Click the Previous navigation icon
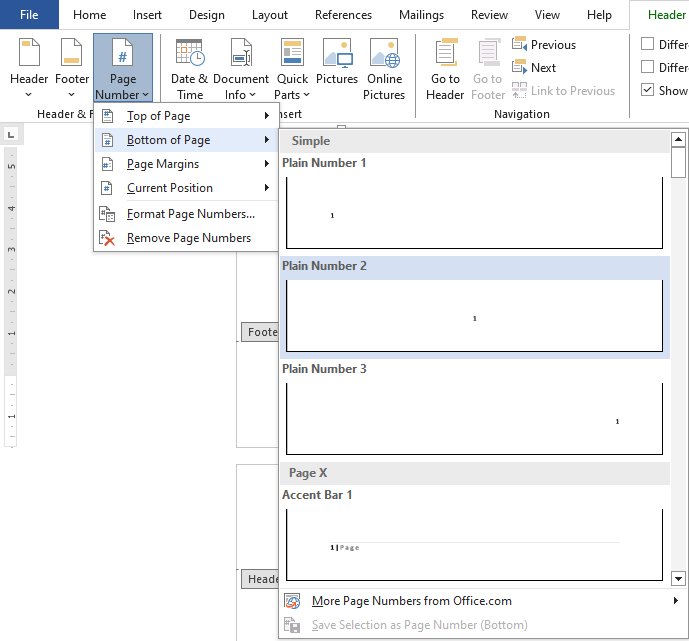Viewport: 689px width, 641px height. tap(519, 44)
